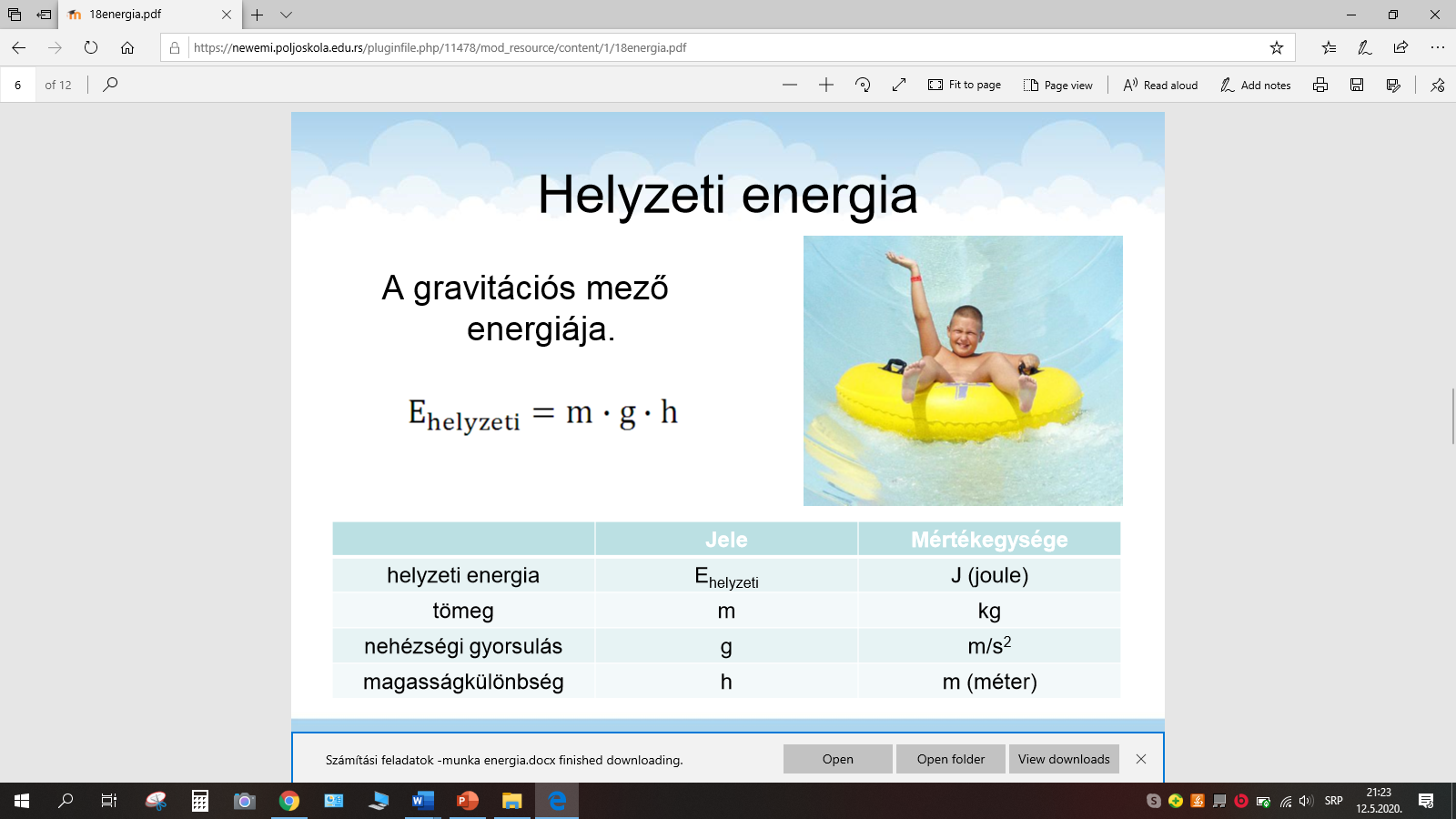Click the Save PDF icon

pos(1357,85)
